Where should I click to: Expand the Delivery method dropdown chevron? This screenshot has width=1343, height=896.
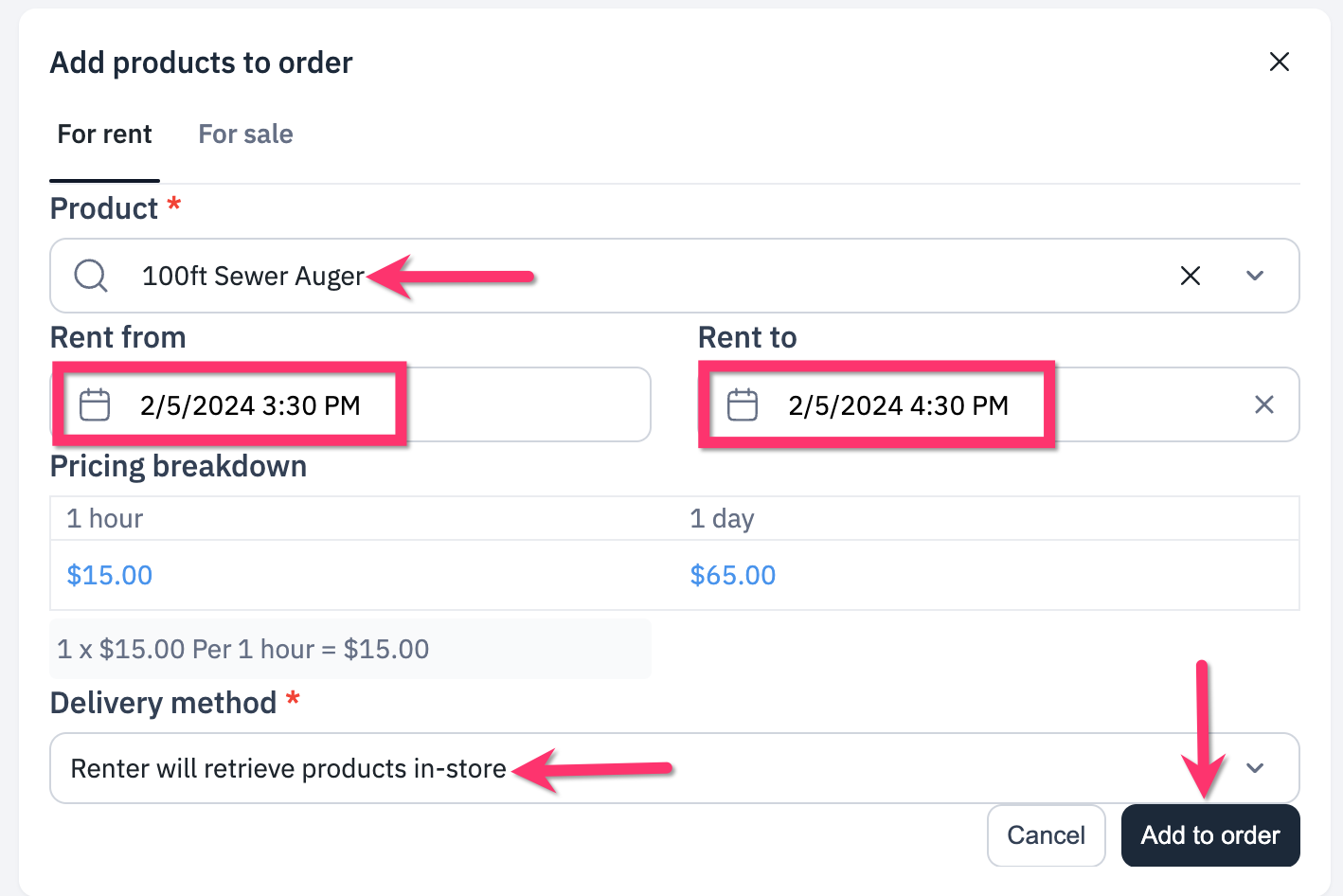pos(1255,768)
